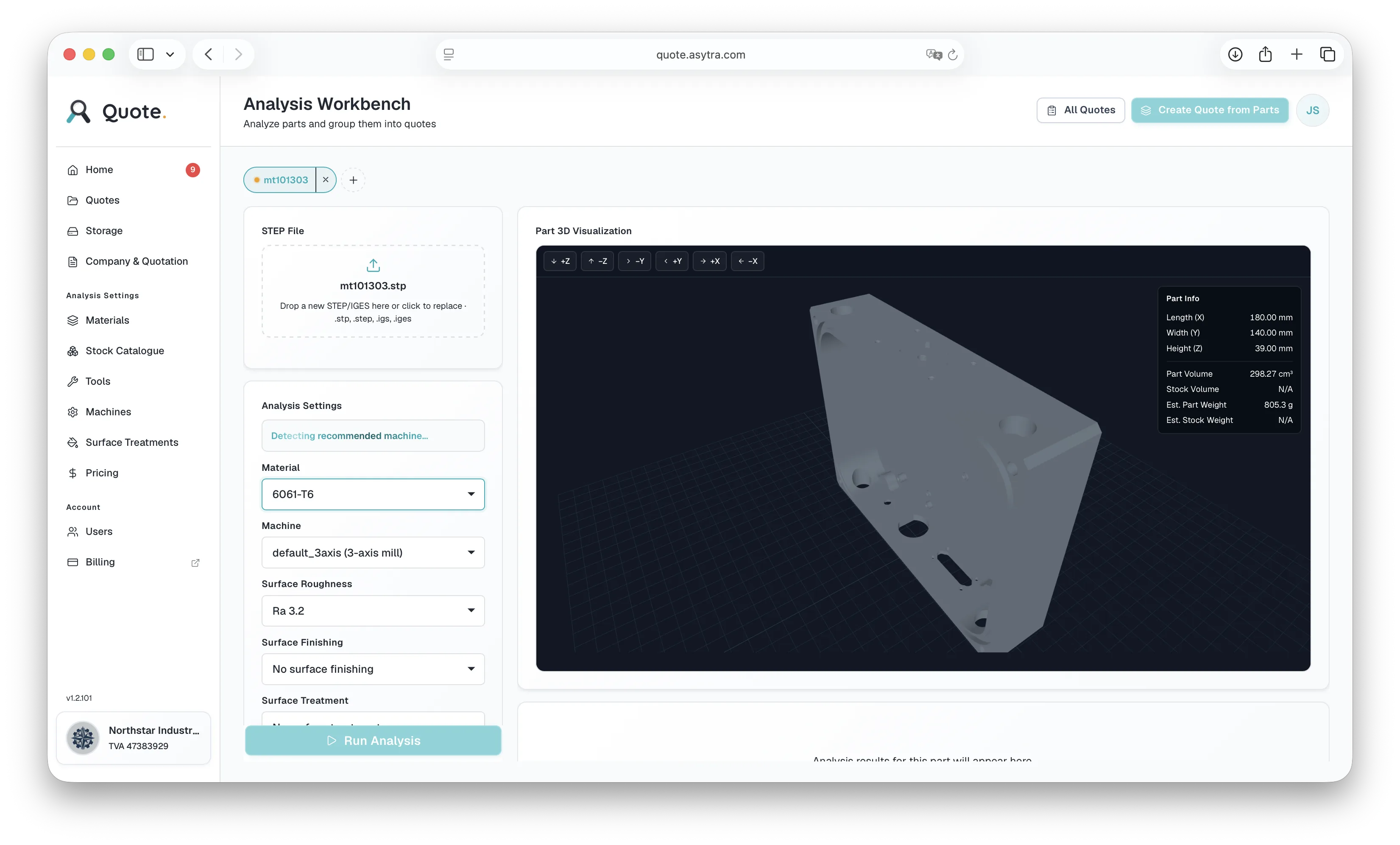Open Surface Treatments settings
The width and height of the screenshot is (1400, 845).
coord(133,442)
